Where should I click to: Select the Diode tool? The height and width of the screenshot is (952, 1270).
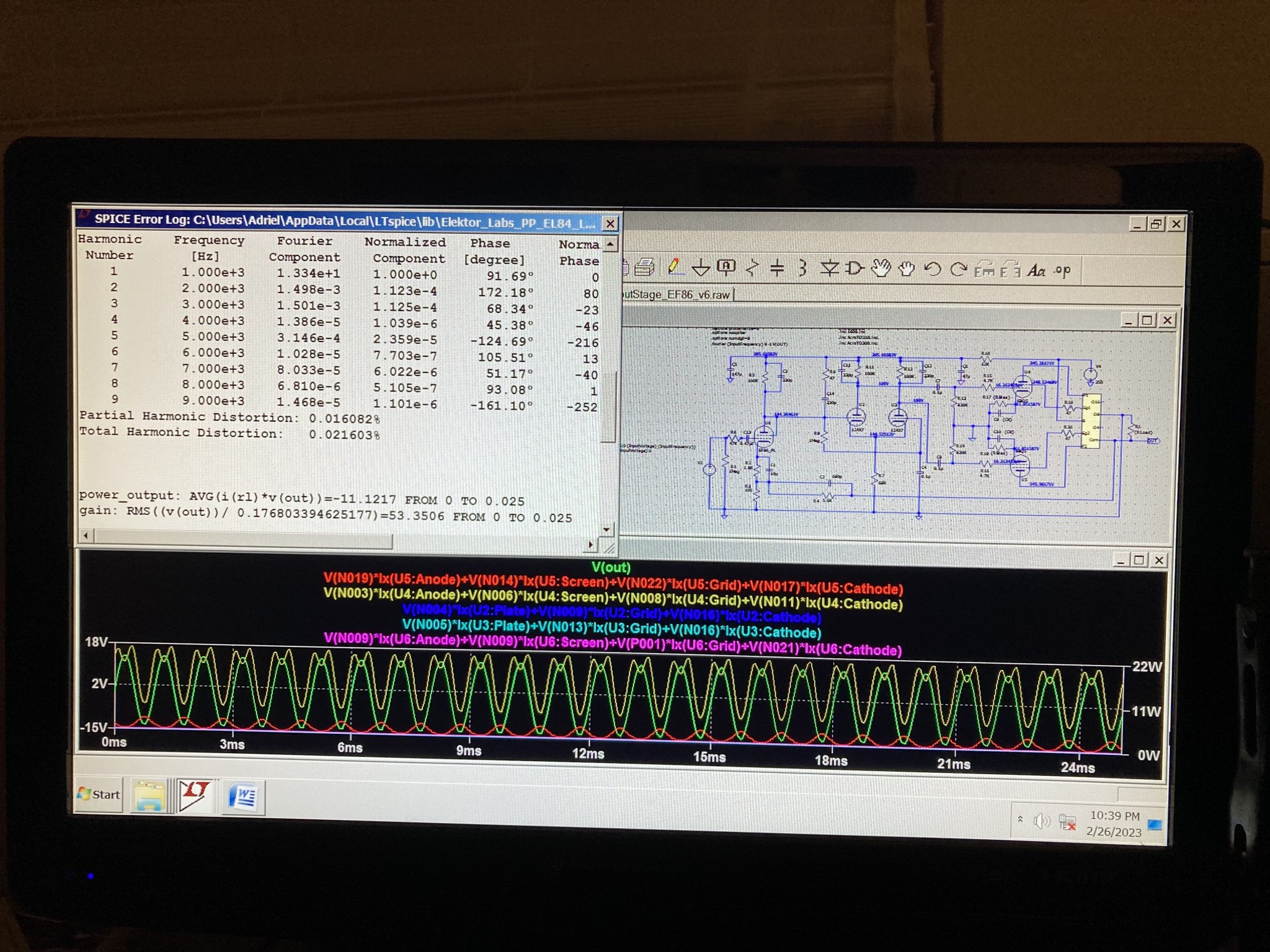(x=829, y=268)
